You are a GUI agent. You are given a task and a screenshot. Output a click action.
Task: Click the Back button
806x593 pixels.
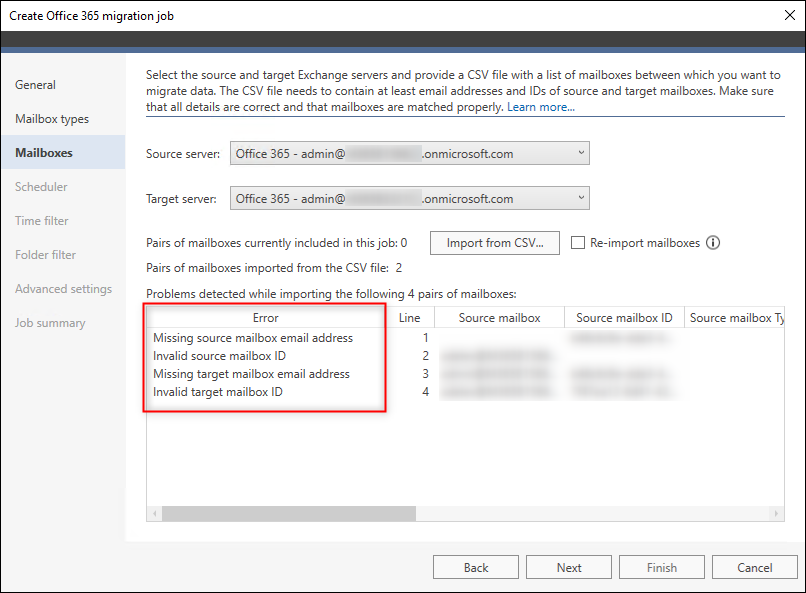476,567
